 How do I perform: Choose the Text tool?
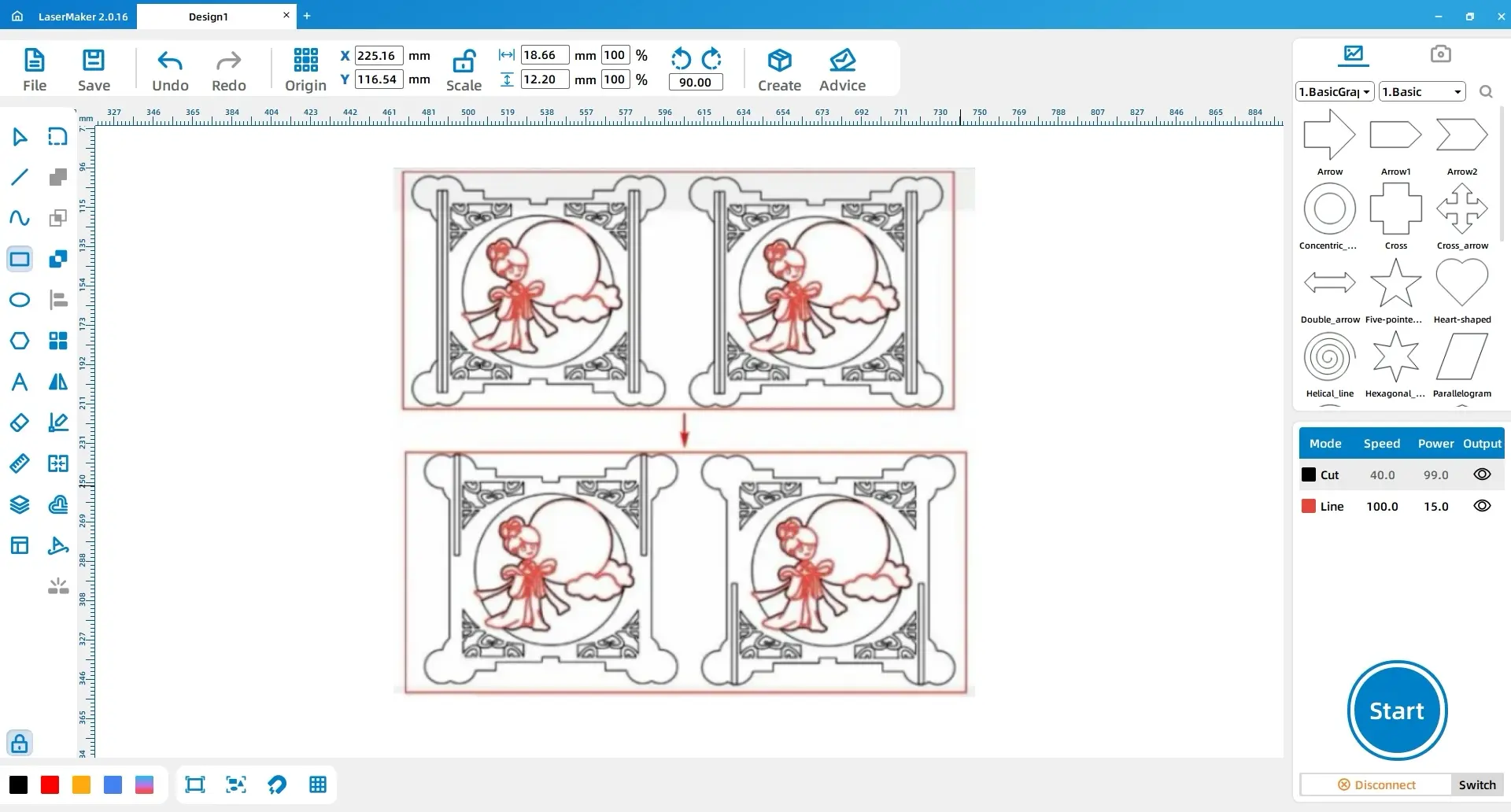click(x=20, y=382)
